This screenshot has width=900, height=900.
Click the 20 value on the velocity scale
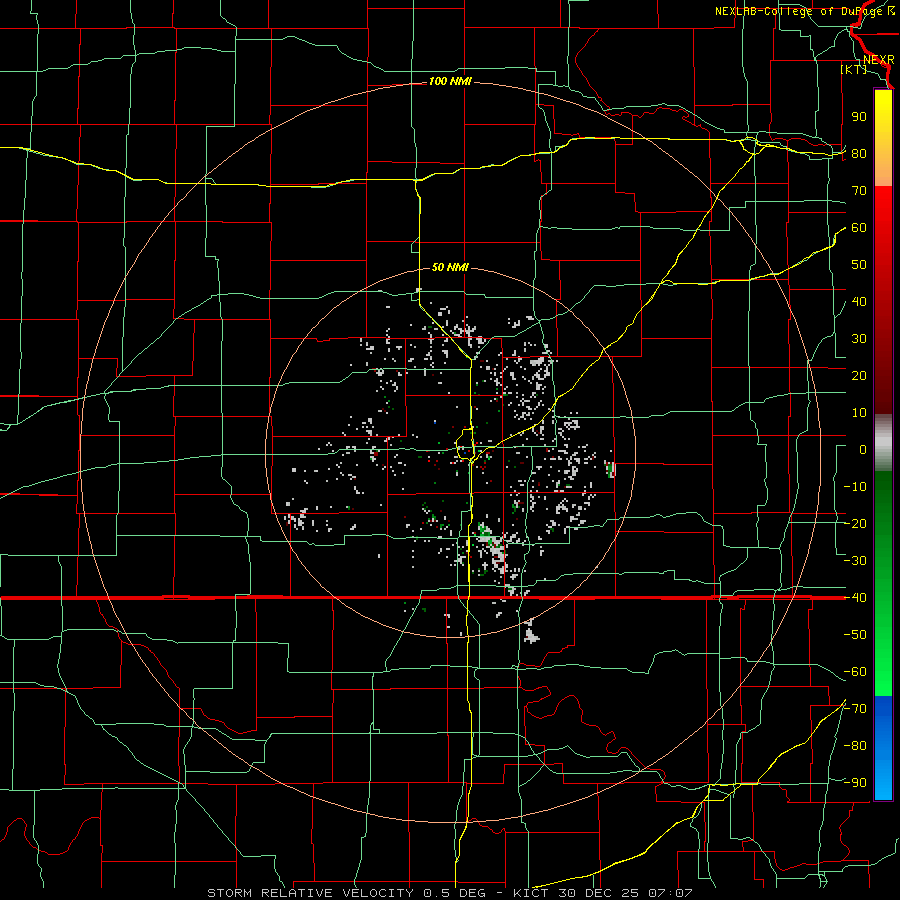[x=859, y=376]
